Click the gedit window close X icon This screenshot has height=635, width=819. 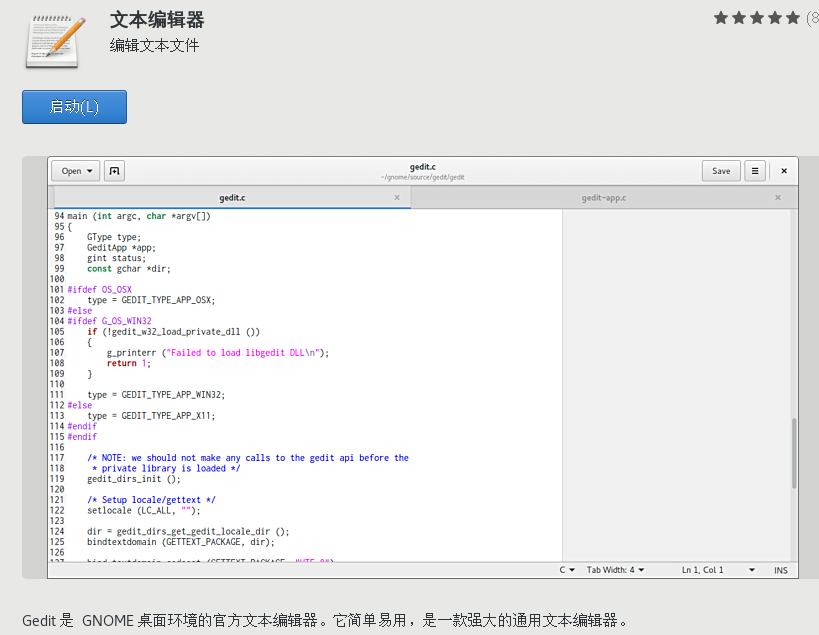pos(784,171)
